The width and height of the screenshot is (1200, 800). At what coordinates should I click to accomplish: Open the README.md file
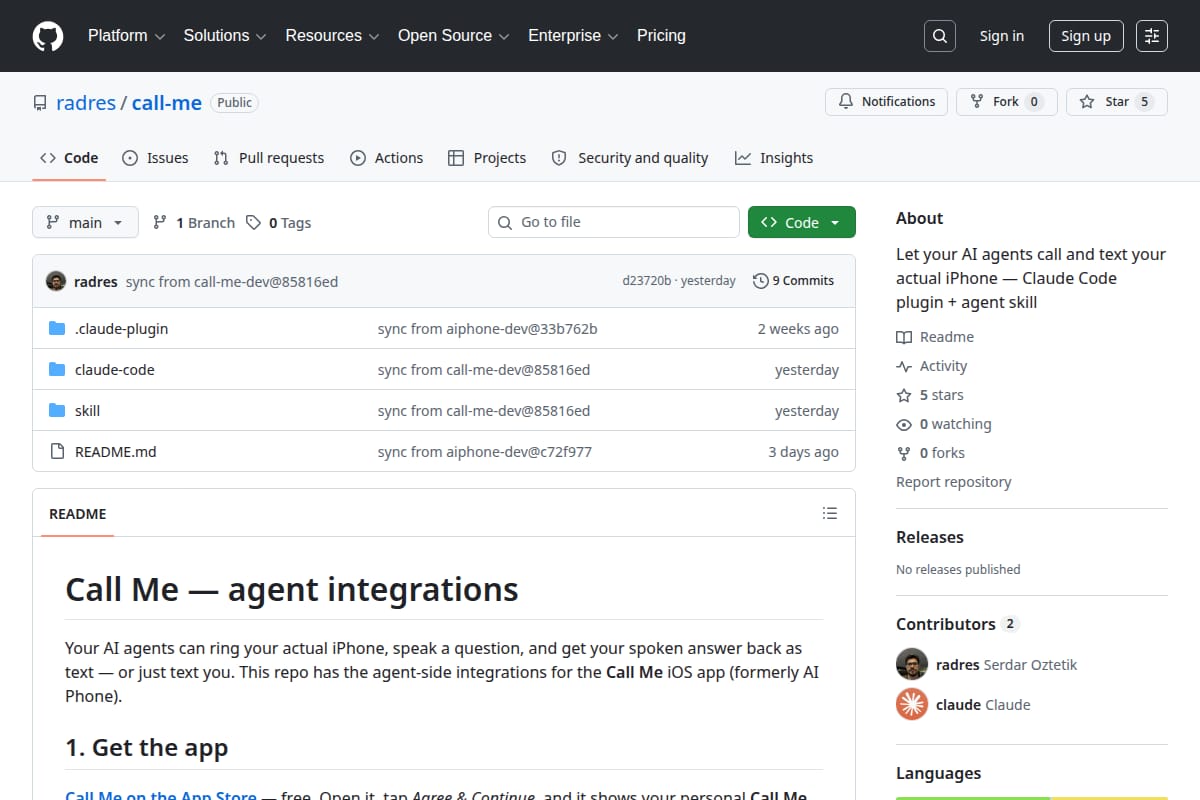116,452
